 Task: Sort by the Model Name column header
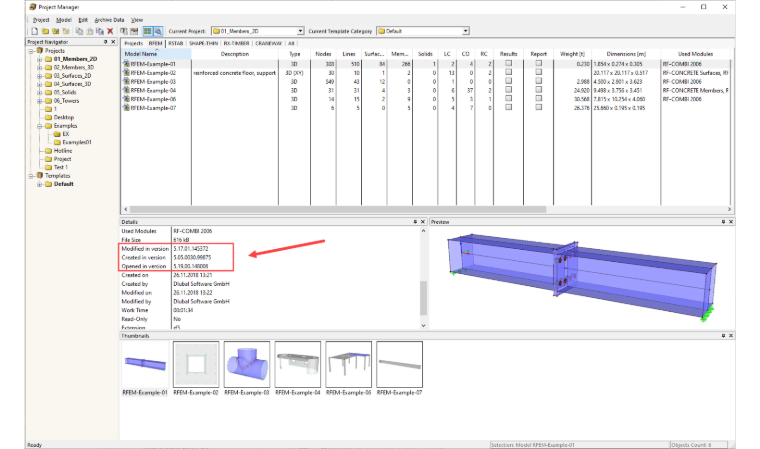coord(156,54)
